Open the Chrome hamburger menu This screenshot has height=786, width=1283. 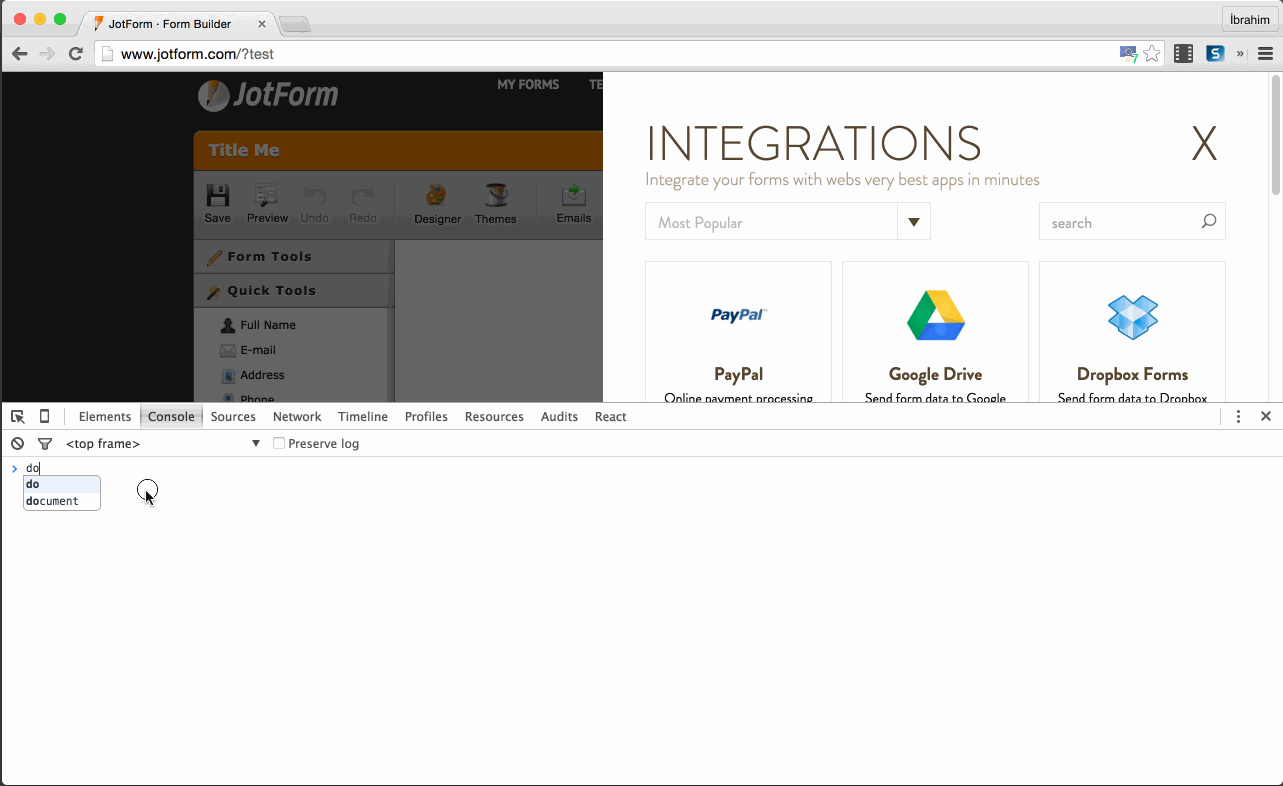[x=1265, y=54]
